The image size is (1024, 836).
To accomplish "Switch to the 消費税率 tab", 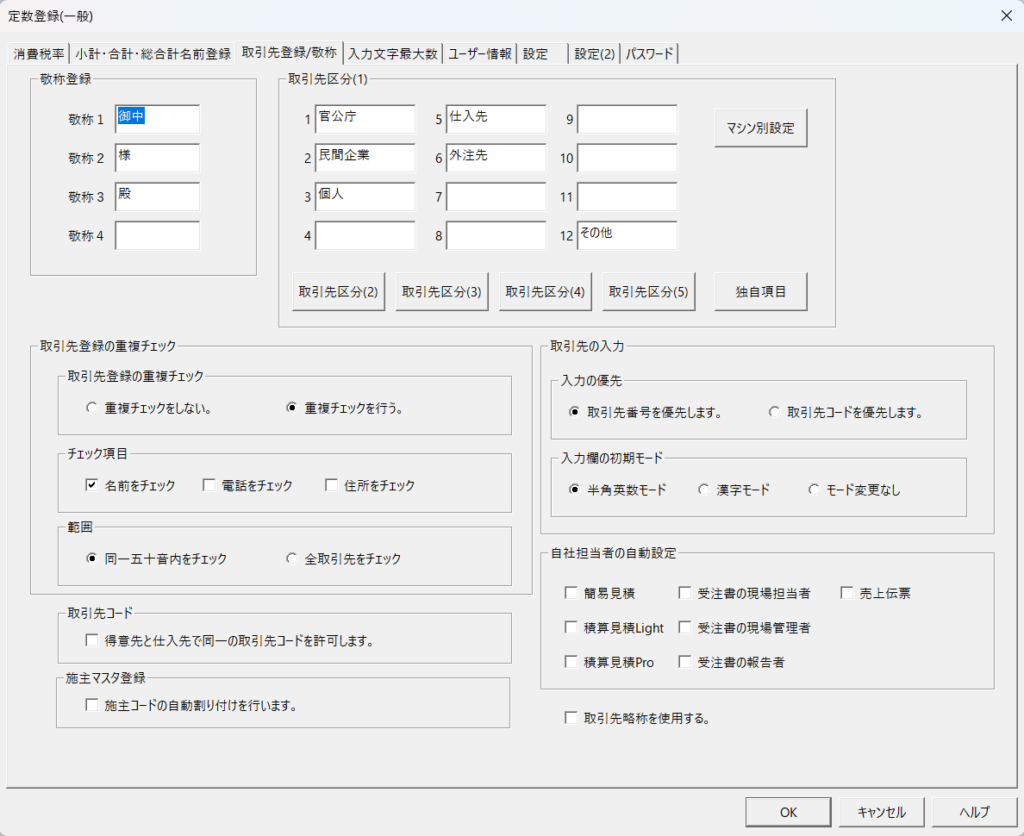I will (40, 54).
